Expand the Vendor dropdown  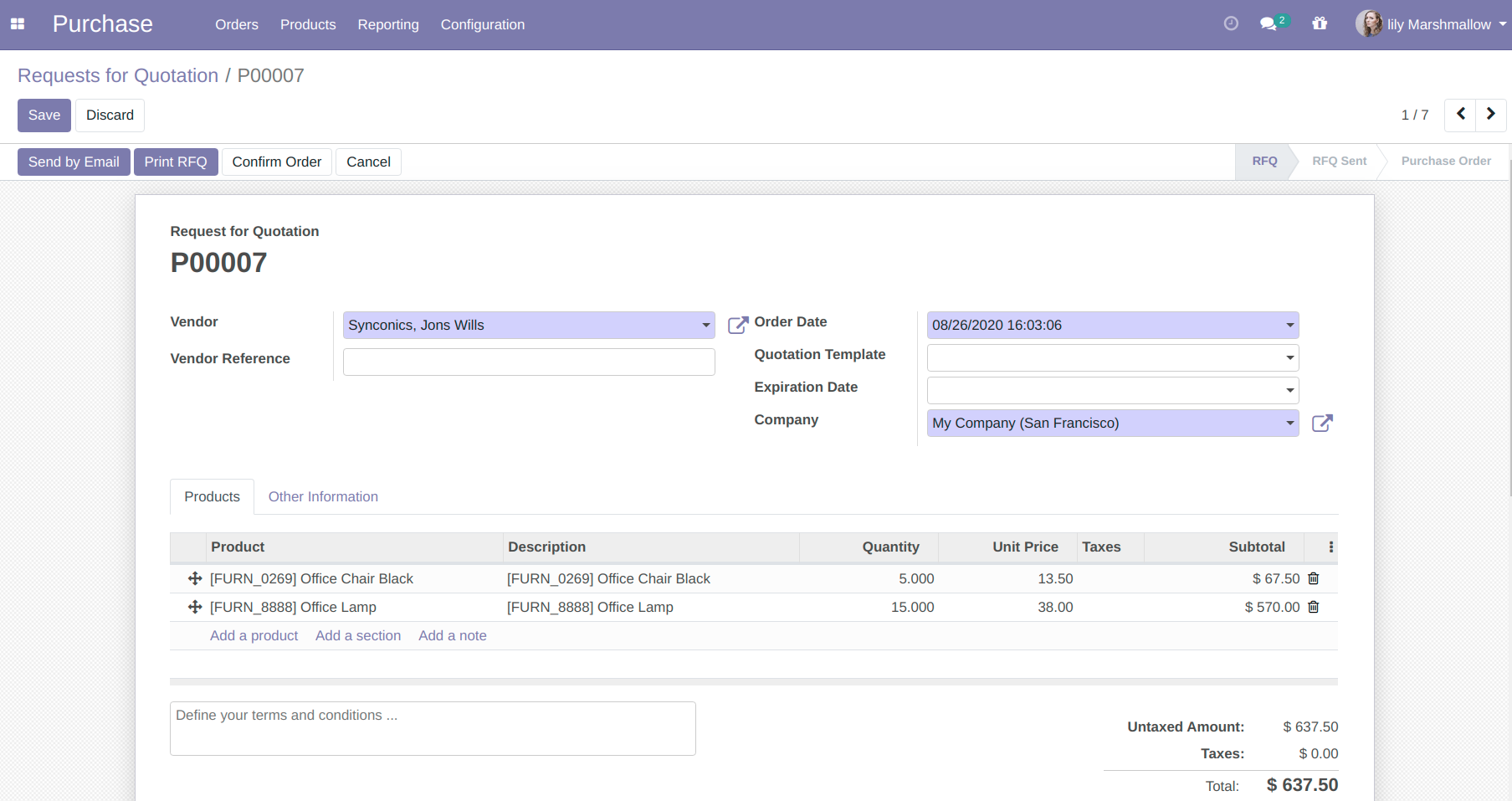click(x=705, y=326)
